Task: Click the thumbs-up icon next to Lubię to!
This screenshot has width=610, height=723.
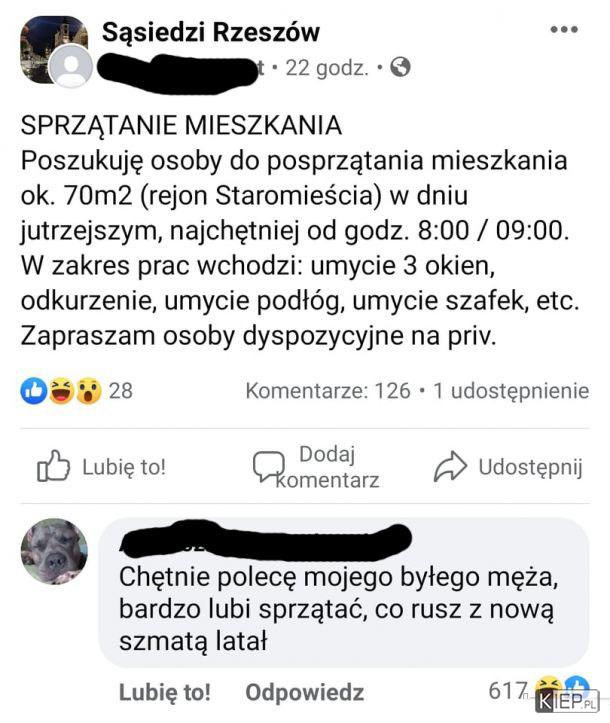Action: (53, 466)
